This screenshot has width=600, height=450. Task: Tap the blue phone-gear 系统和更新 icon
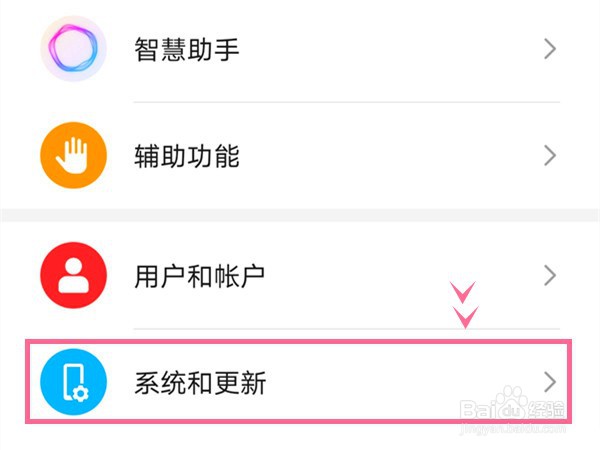[73, 382]
